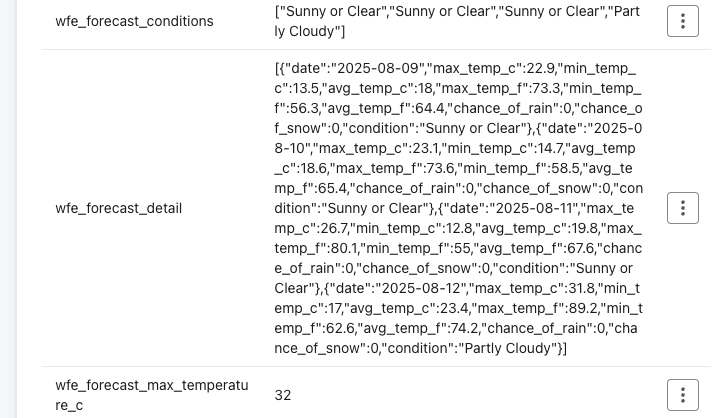Click the "2025-08-11" date in forecast detail

point(533,208)
